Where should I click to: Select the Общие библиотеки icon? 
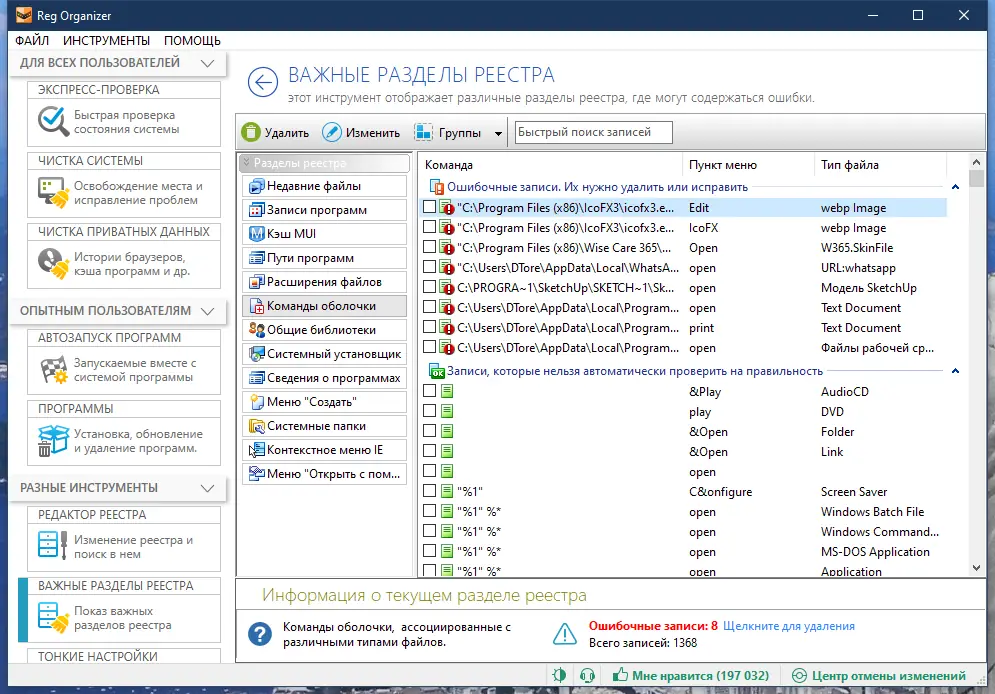point(256,330)
